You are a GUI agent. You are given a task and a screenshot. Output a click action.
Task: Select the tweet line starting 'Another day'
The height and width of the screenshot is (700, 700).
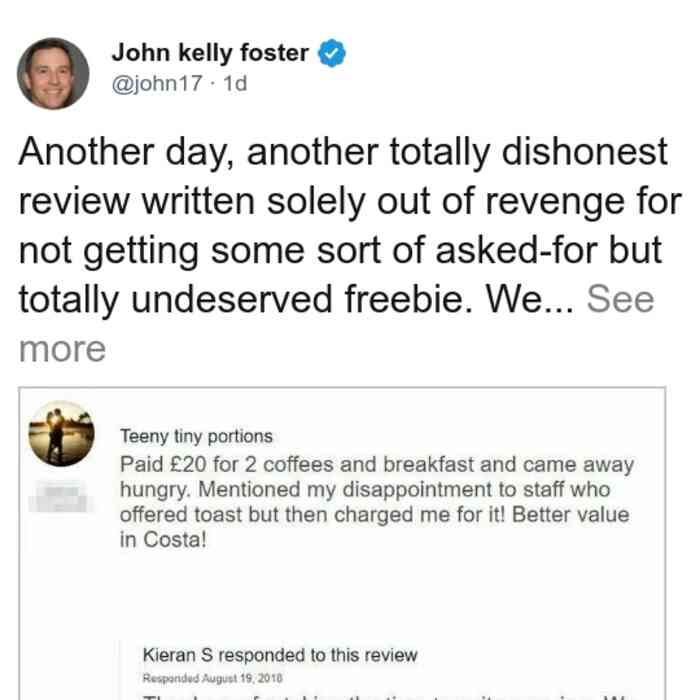click(343, 153)
